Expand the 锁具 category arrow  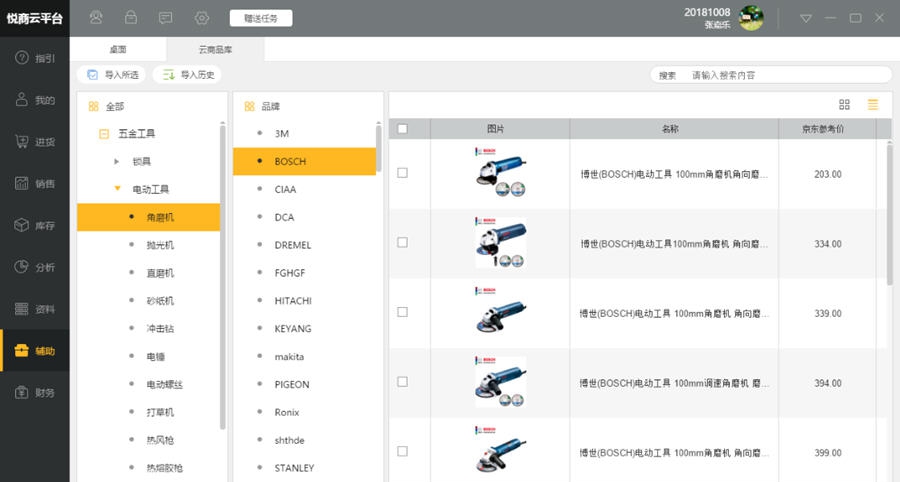117,162
